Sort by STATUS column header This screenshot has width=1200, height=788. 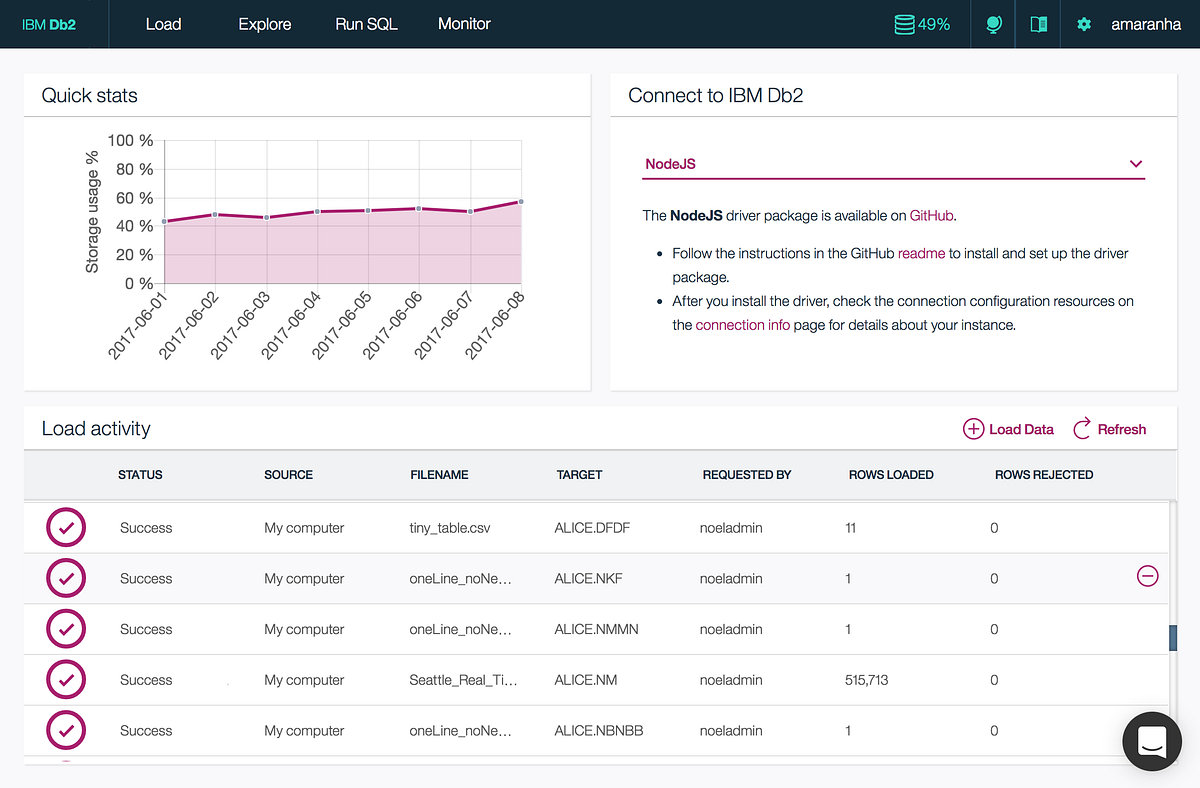[140, 475]
